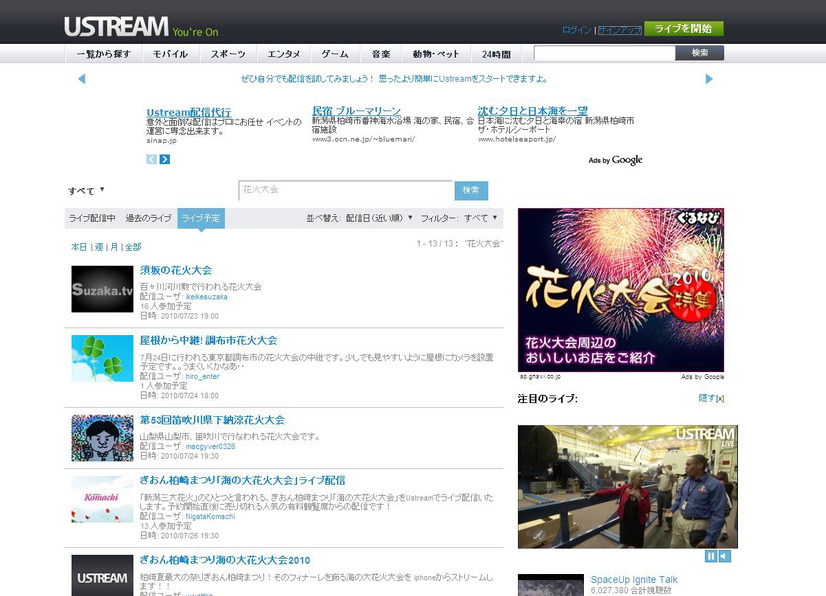Open the 音楽 category

point(381,54)
